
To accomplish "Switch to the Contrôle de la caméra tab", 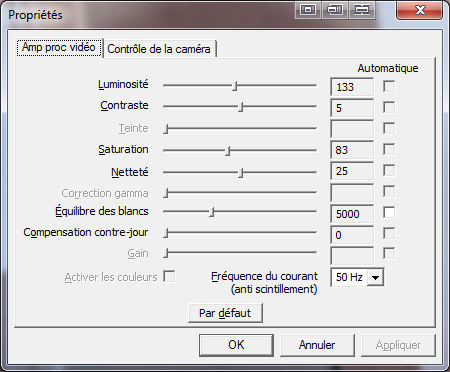I will pyautogui.click(x=159, y=49).
